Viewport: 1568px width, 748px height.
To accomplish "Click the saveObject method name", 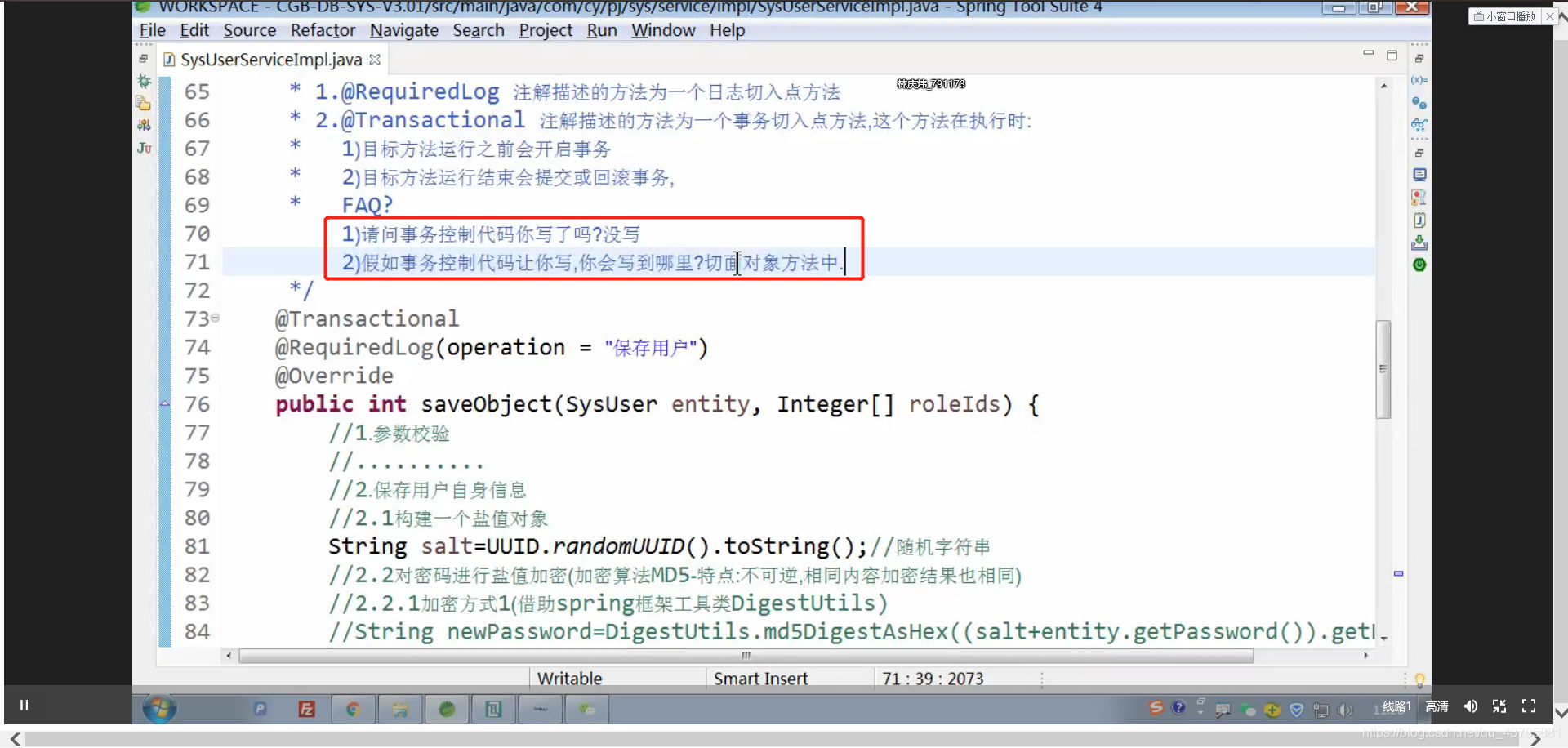I will point(486,404).
